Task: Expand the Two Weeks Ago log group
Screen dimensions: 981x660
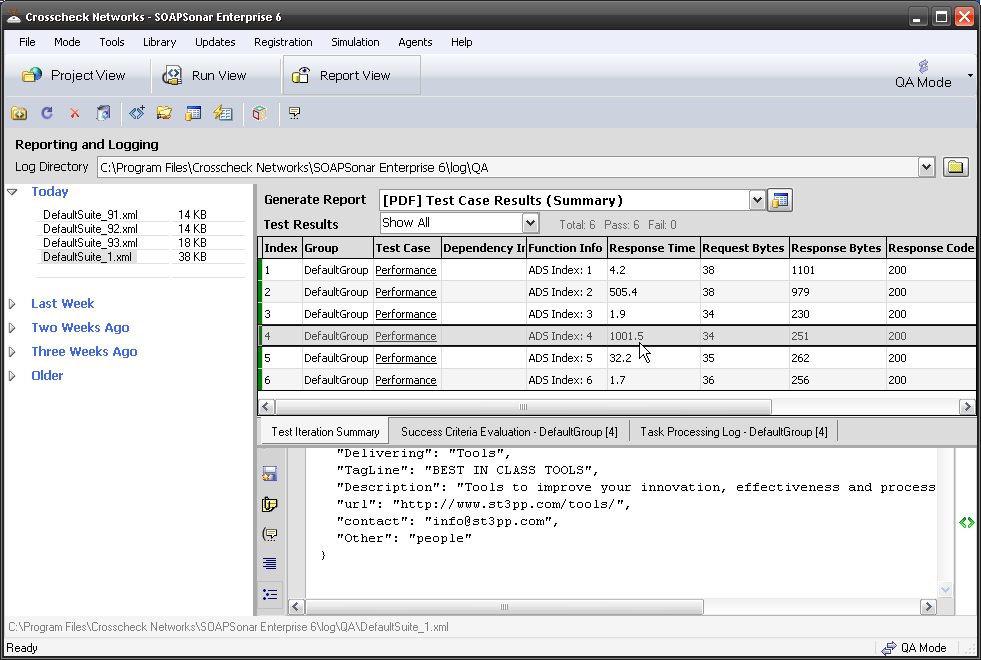Action: tap(13, 328)
